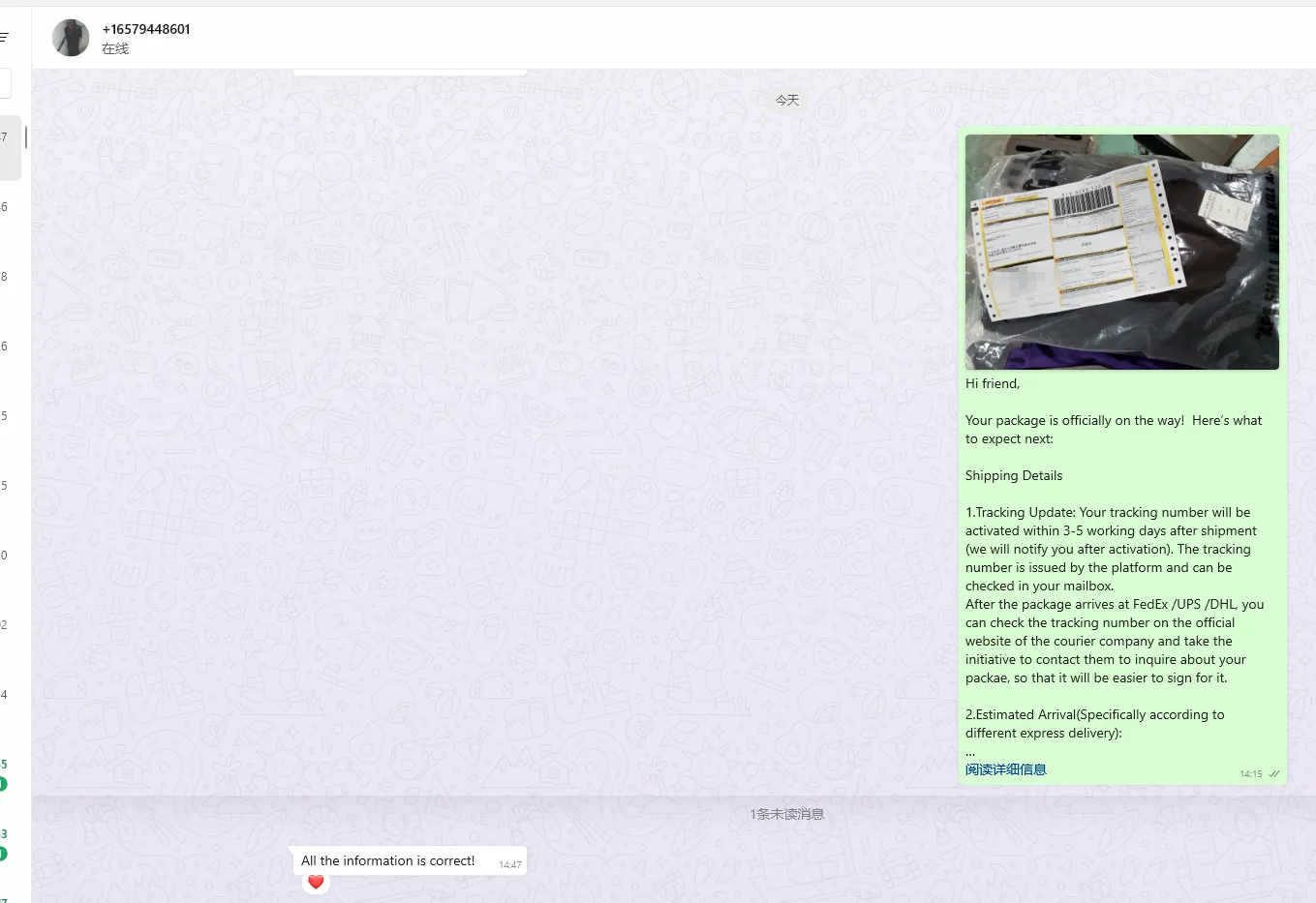Viewport: 1316px width, 903px height.
Task: Click the 在线 online status text
Action: [x=115, y=48]
